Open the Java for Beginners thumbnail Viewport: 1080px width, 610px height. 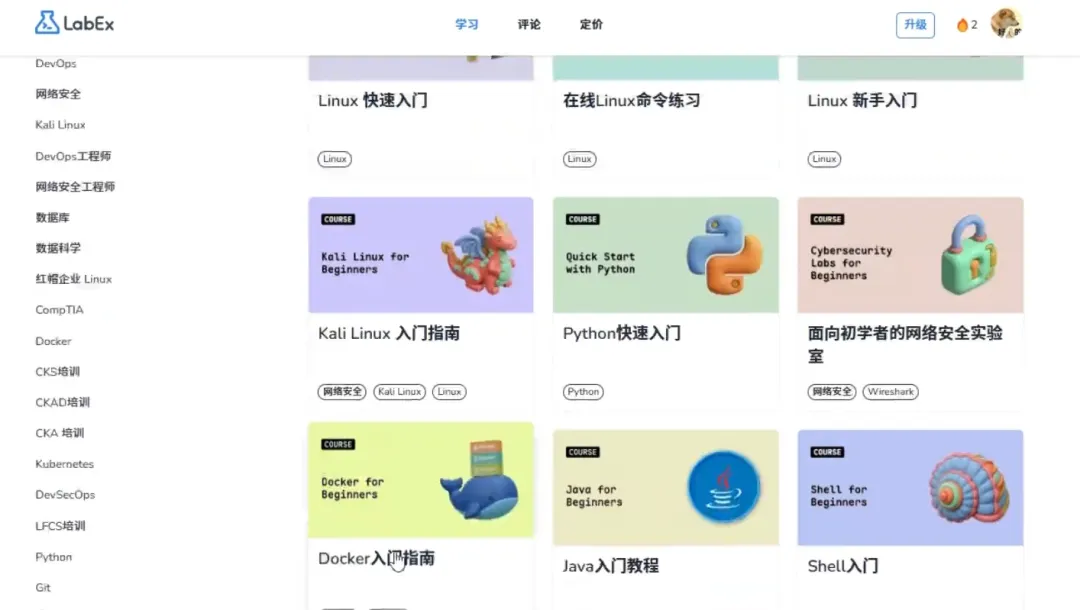665,487
